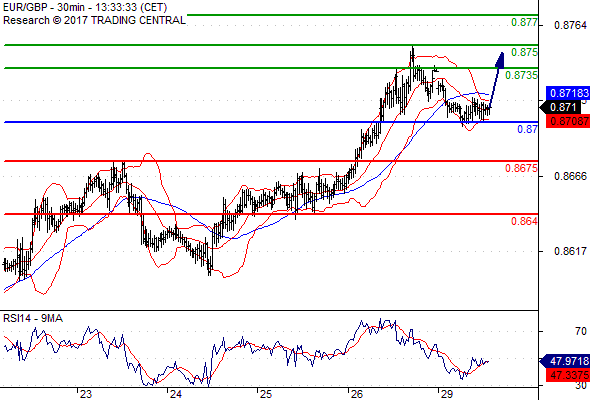Select the 0.8735 resistance label
Screen dimensions: 590x400
click(x=521, y=75)
